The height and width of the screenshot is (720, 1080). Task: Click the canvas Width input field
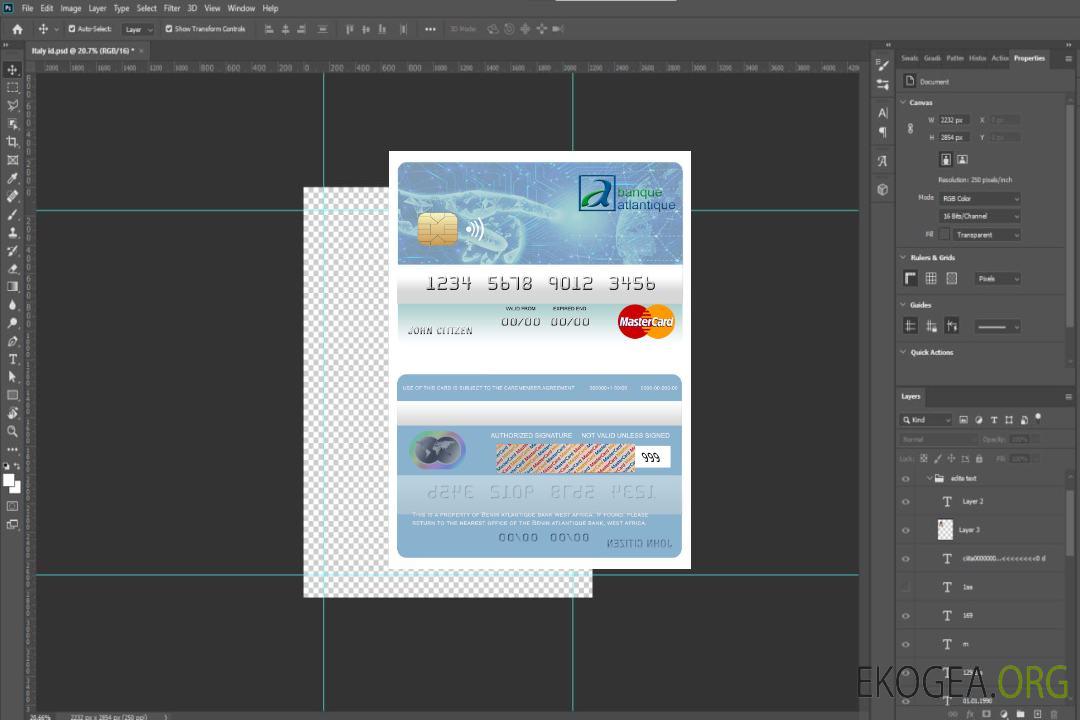[954, 120]
